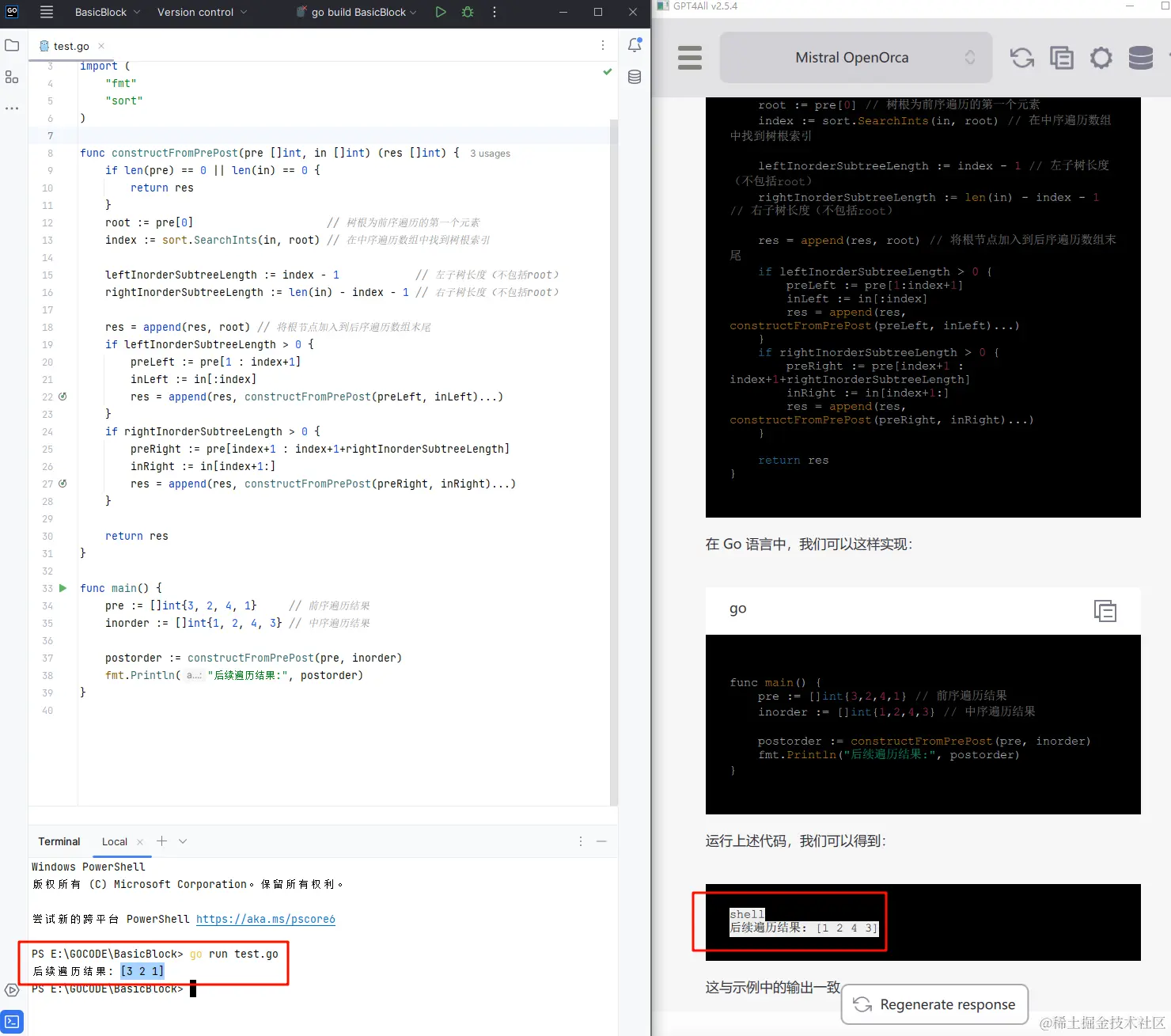Open the terminal options vertical dots

(x=581, y=841)
